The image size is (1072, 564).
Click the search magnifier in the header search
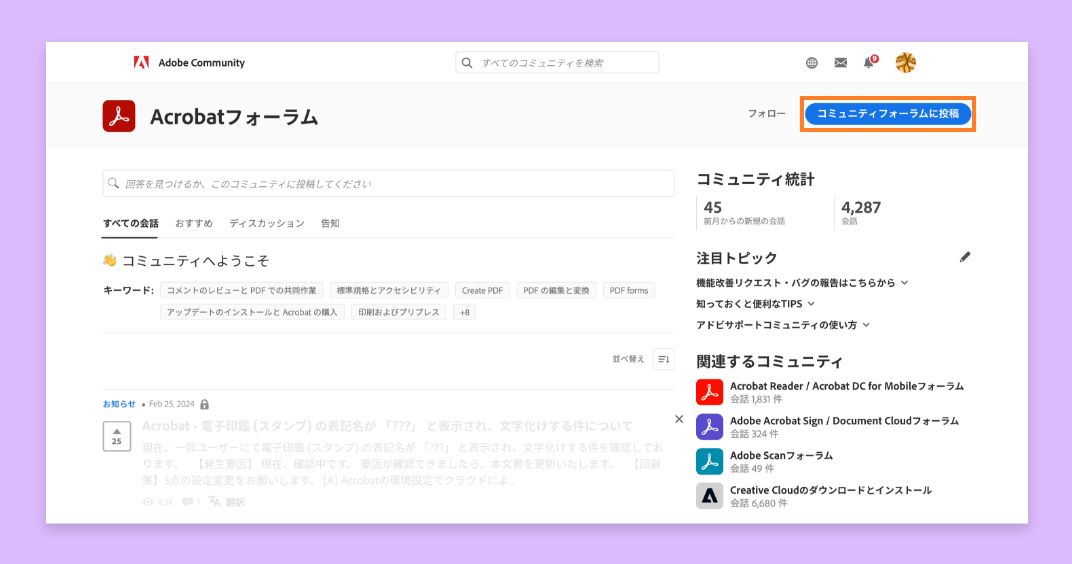tap(467, 63)
